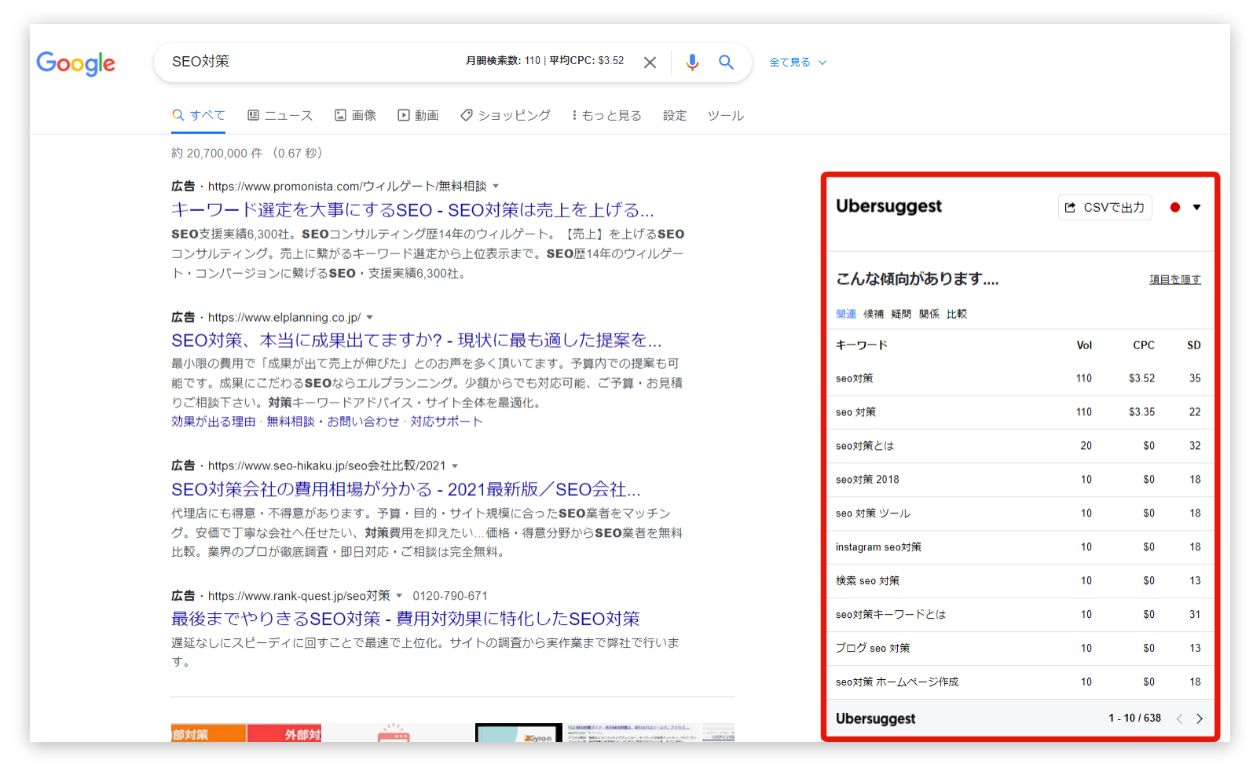
Task: Open the promonista ad result title
Action: [x=413, y=210]
